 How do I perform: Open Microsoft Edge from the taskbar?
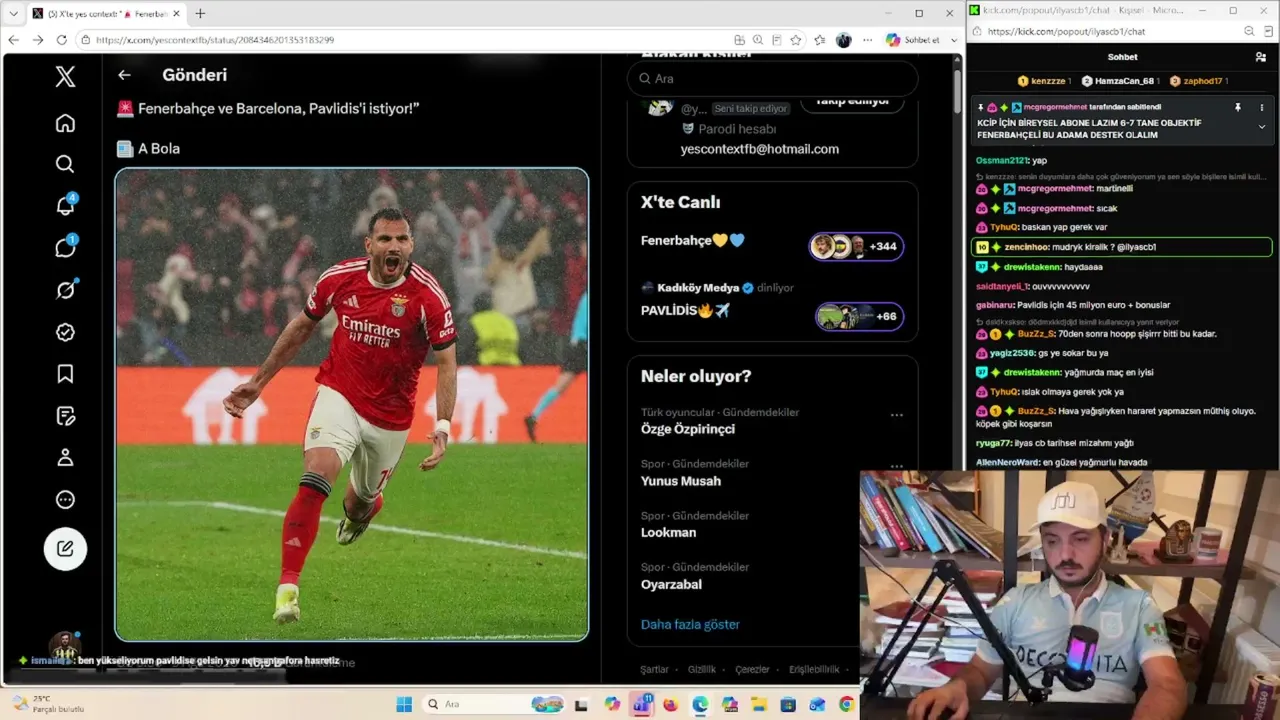pyautogui.click(x=700, y=704)
